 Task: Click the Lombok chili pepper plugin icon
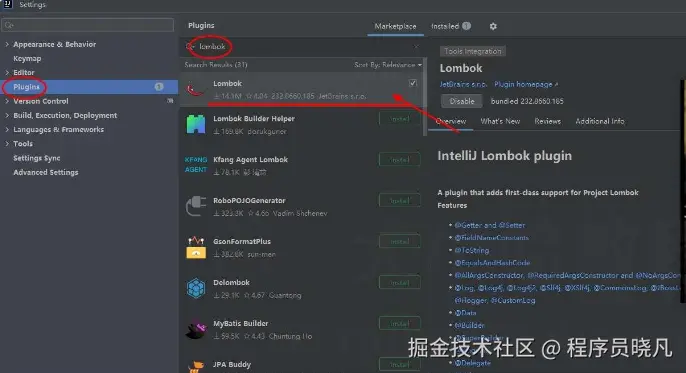point(195,90)
